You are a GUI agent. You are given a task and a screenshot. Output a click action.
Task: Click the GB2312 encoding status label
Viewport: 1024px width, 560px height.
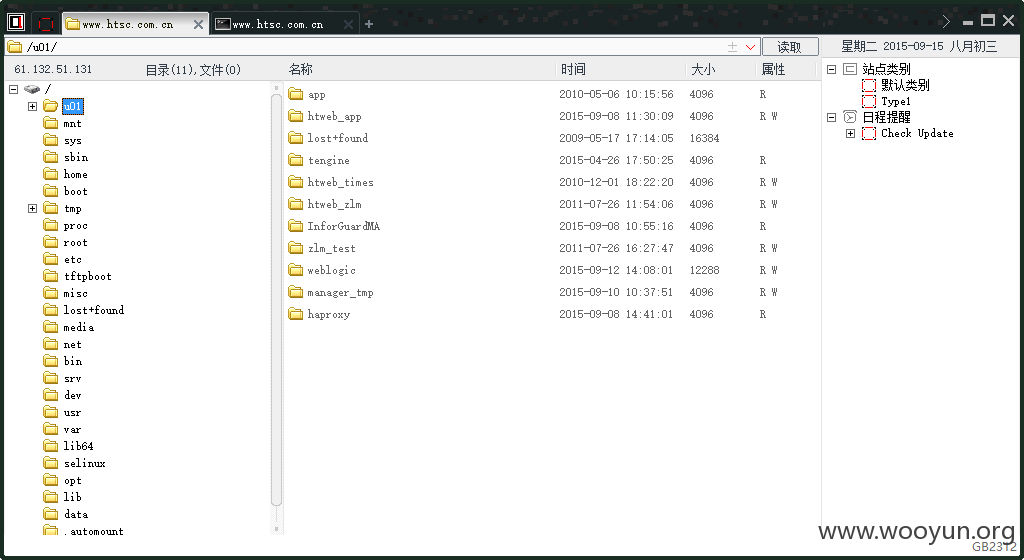[994, 547]
